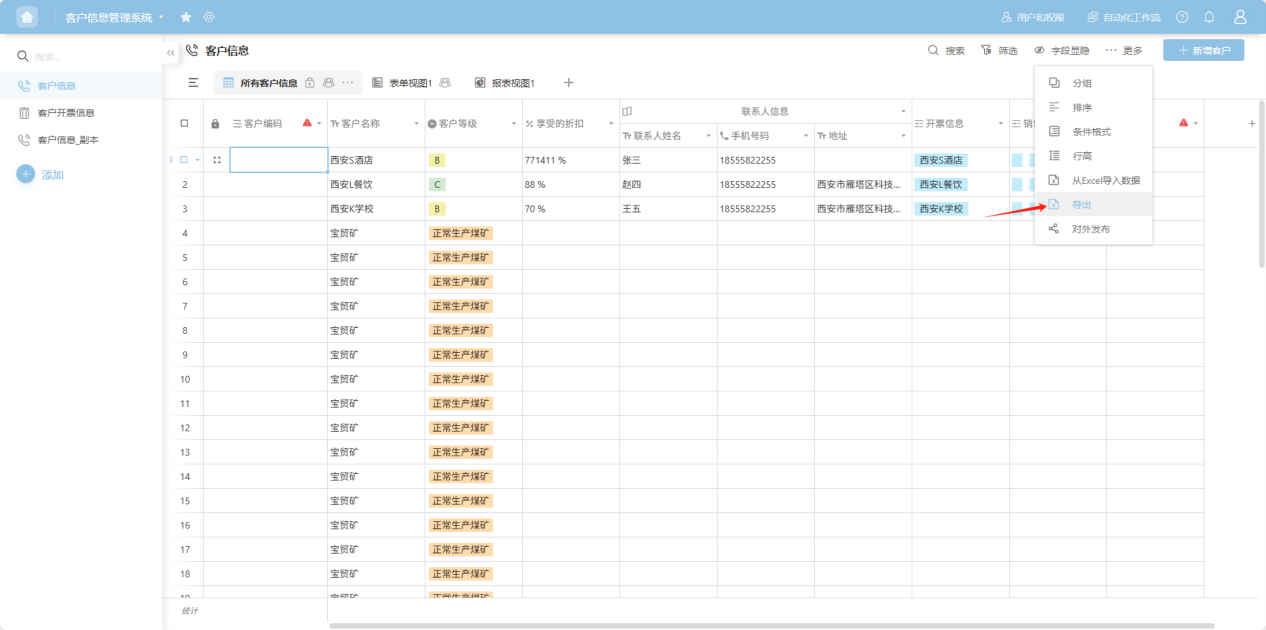Open the 客户名称 column dropdown
1266x630 pixels.
coord(416,124)
